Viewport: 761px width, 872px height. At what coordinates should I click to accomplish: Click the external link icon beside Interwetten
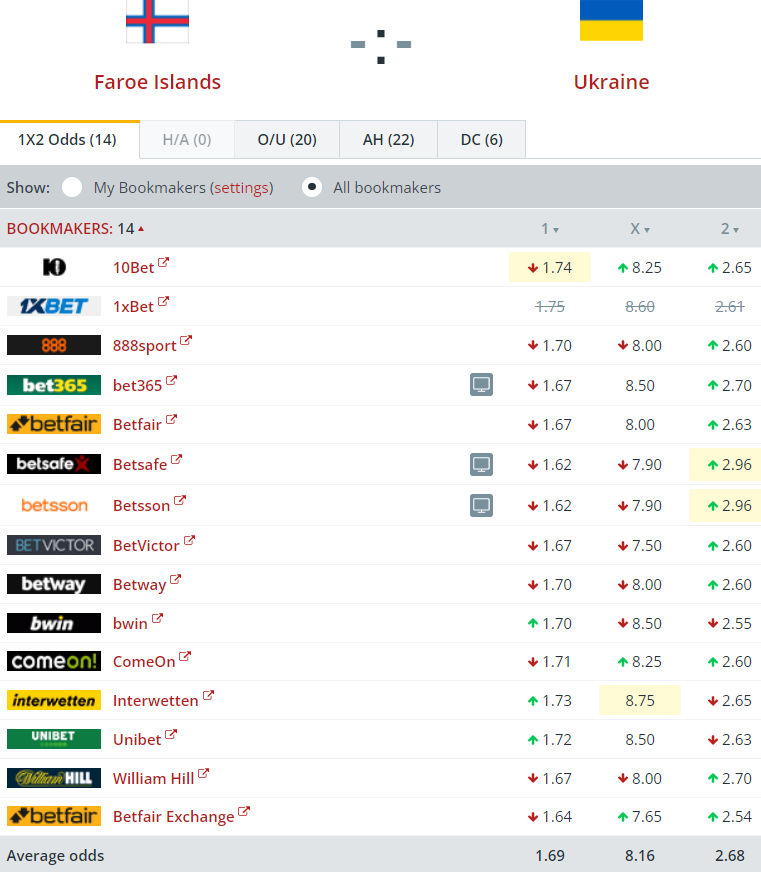click(208, 696)
